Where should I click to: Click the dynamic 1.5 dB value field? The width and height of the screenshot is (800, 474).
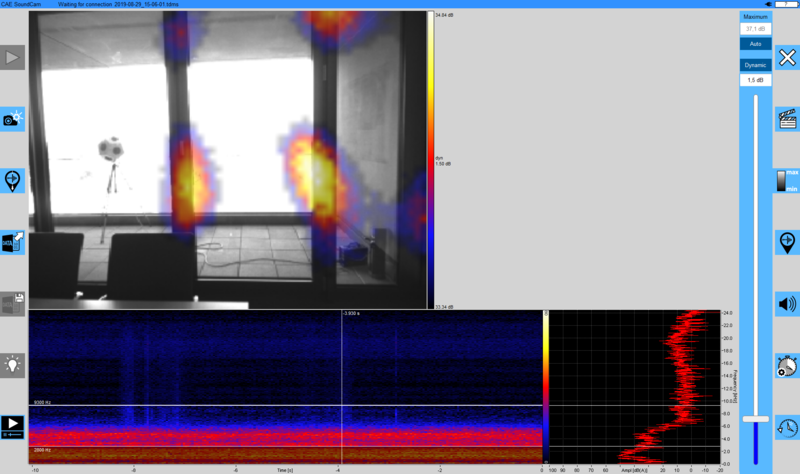click(755, 79)
